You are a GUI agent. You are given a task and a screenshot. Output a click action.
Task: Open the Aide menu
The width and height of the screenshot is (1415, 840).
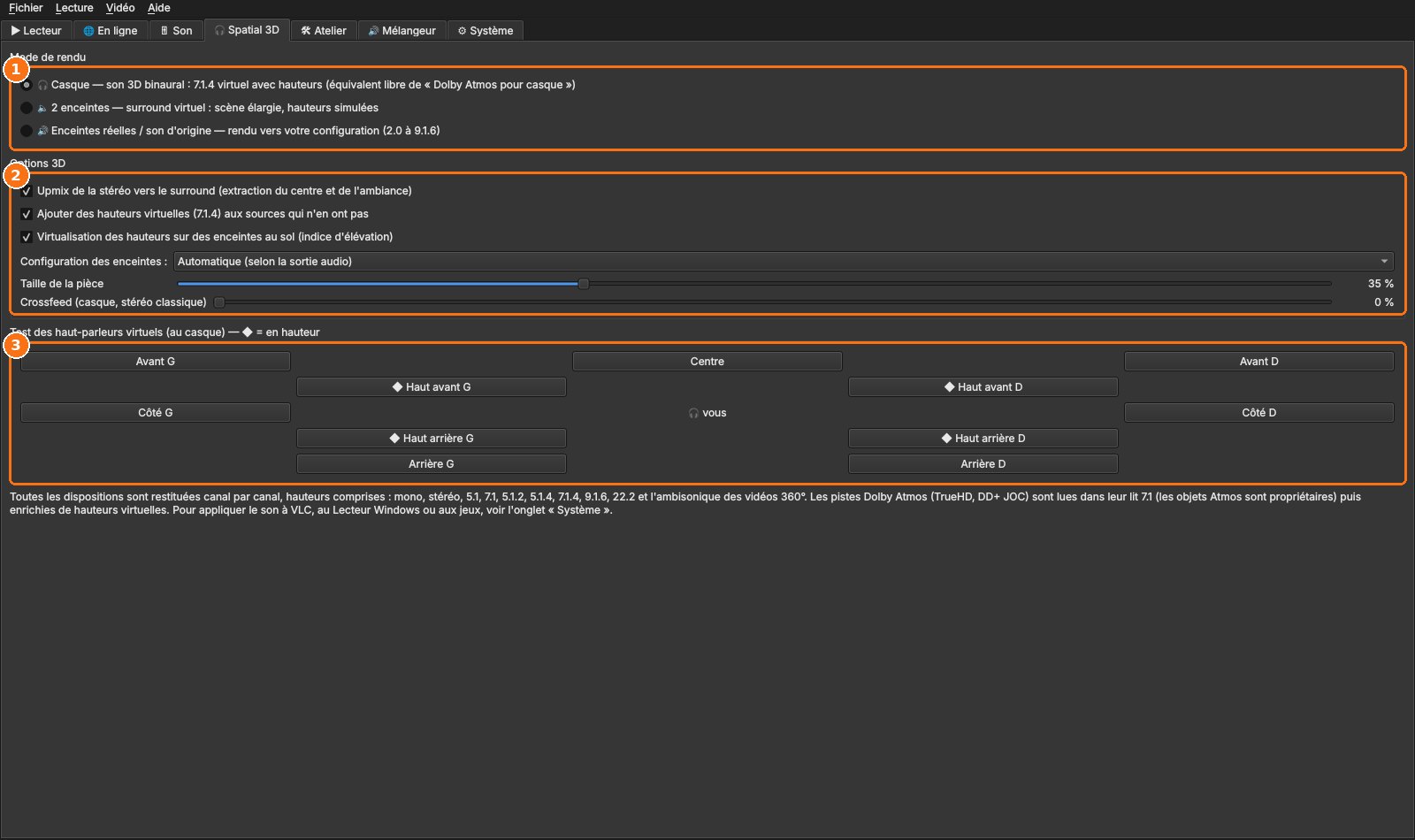159,8
